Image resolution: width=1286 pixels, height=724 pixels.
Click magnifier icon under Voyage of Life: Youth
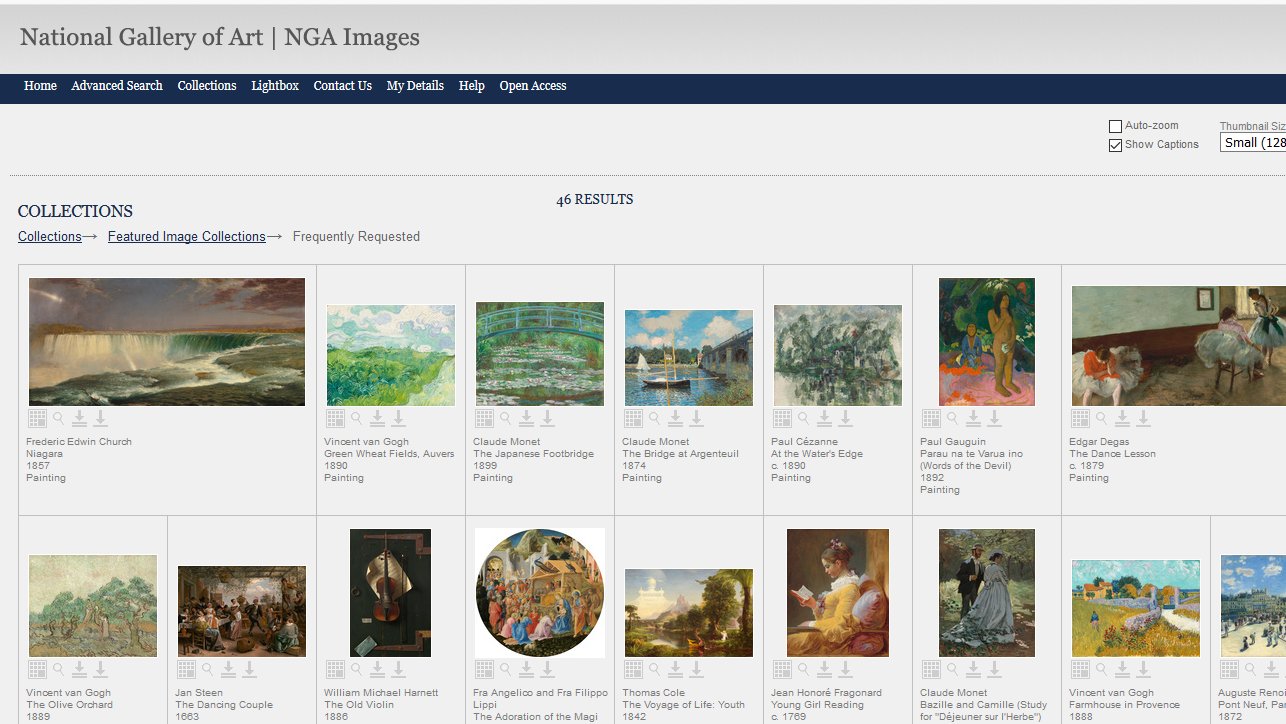pyautogui.click(x=655, y=669)
